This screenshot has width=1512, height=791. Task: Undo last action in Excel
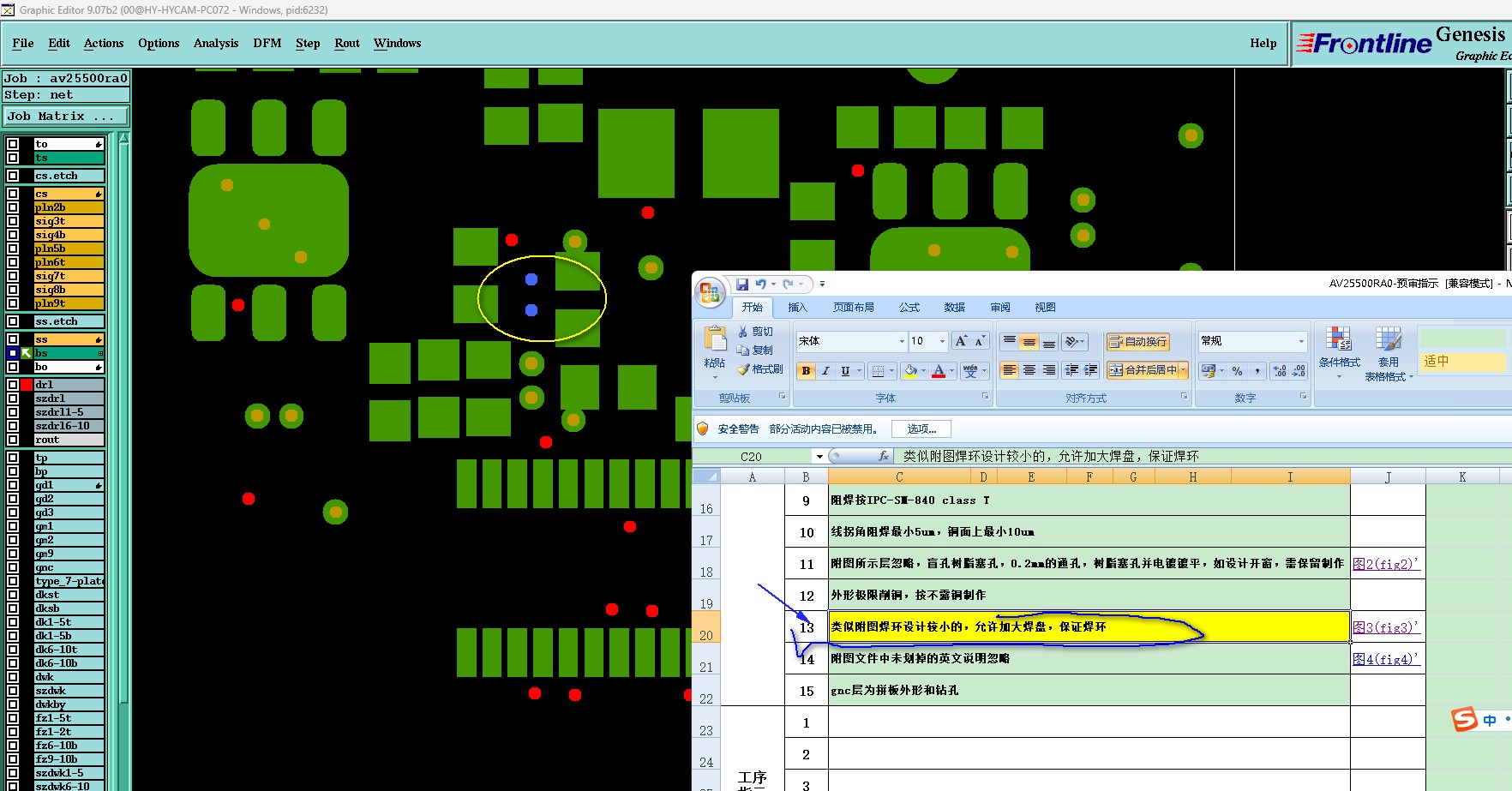pyautogui.click(x=760, y=284)
